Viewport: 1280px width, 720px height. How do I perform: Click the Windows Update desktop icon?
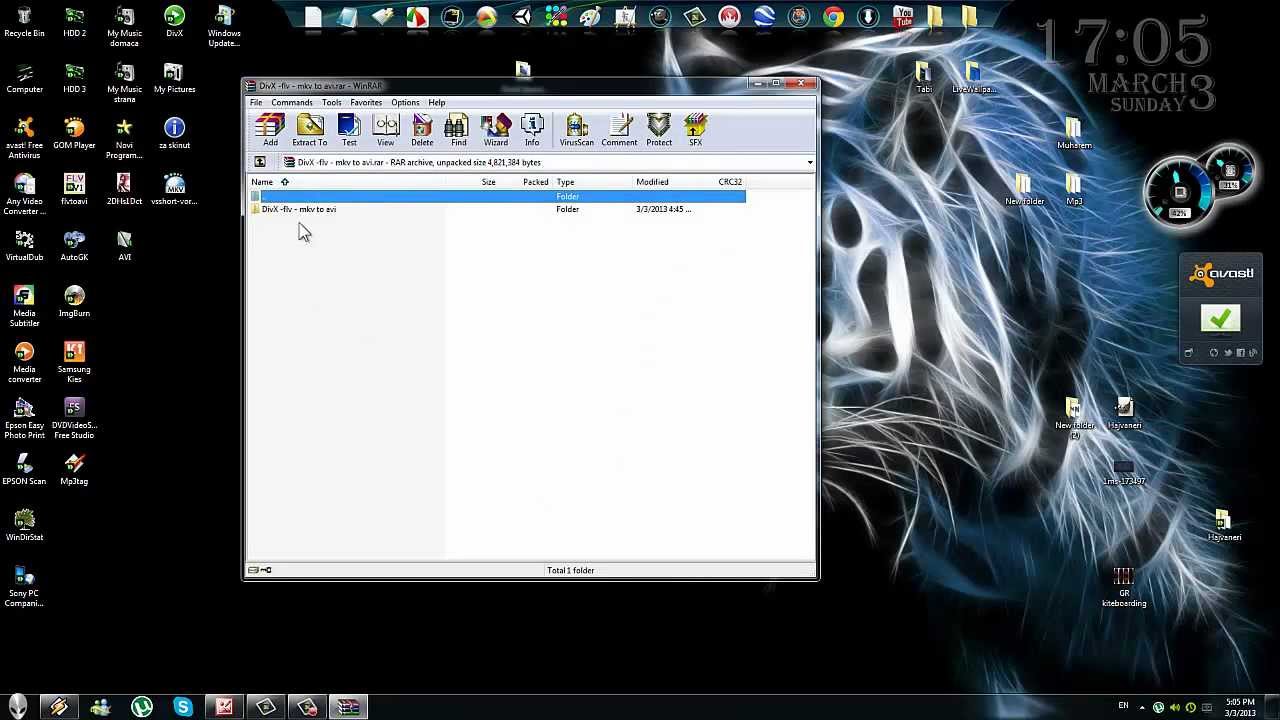click(224, 27)
